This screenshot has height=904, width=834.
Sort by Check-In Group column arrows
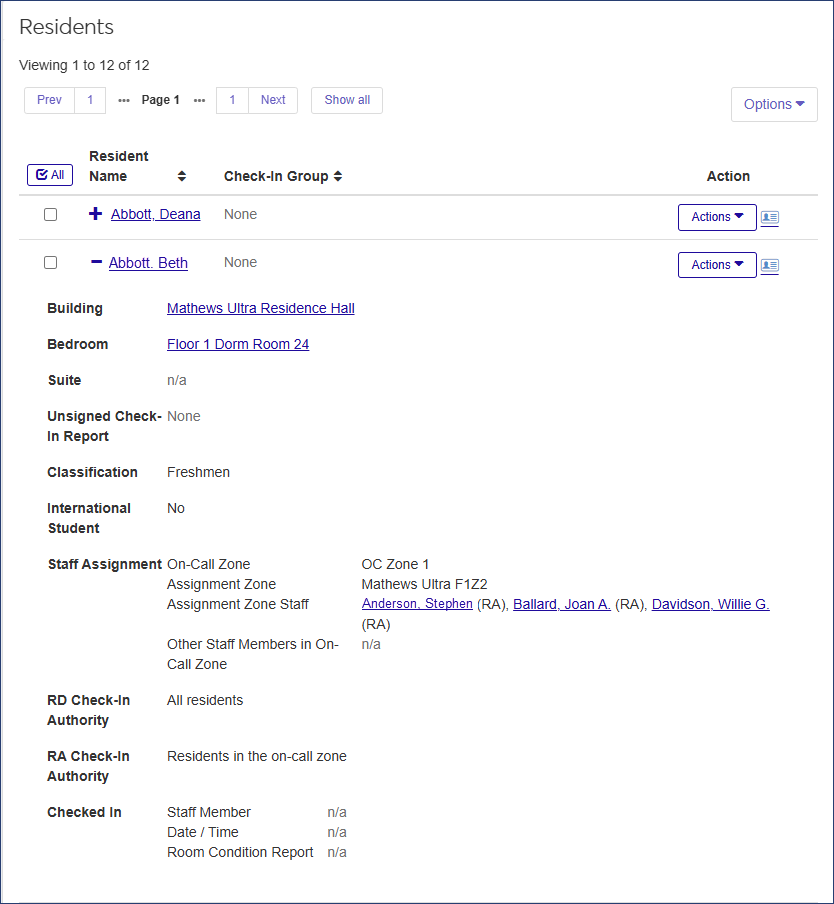pos(338,176)
